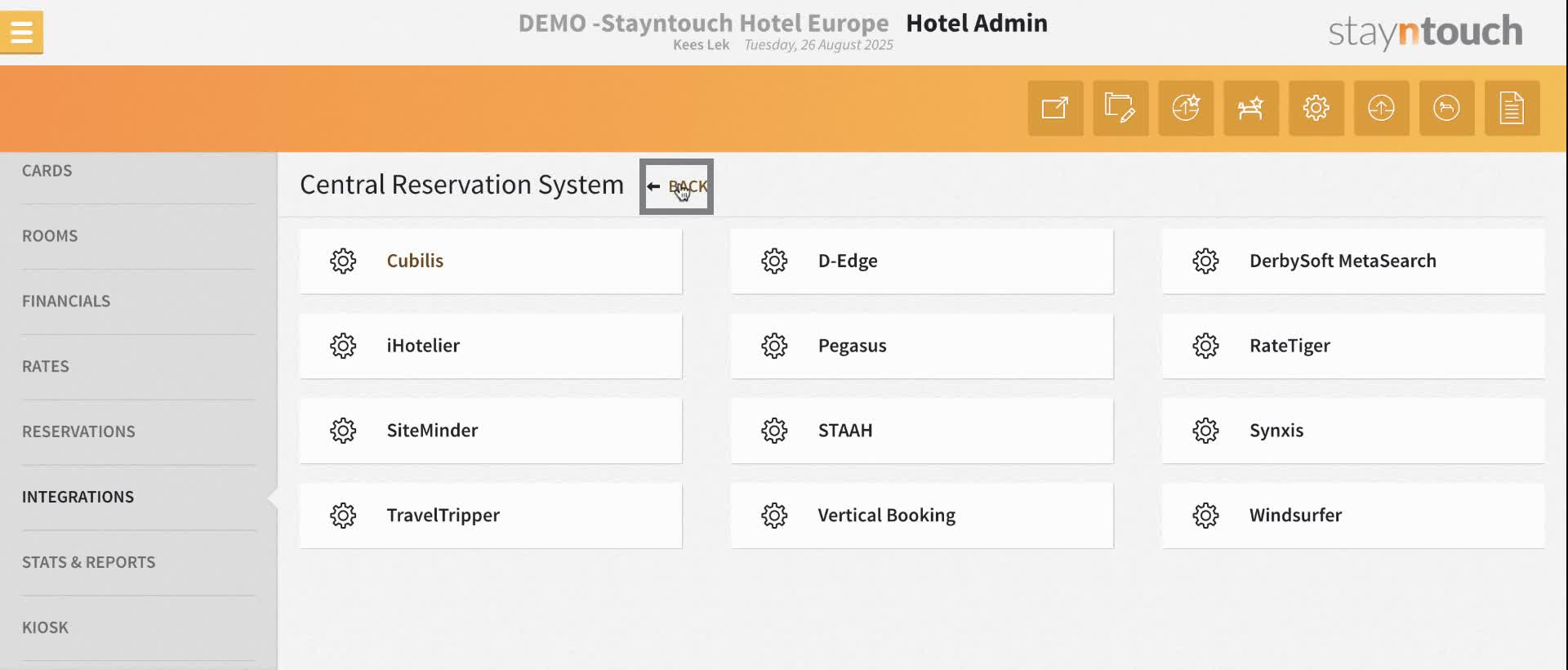Click the stayntouch logo
The height and width of the screenshot is (670, 1568).
click(x=1425, y=33)
